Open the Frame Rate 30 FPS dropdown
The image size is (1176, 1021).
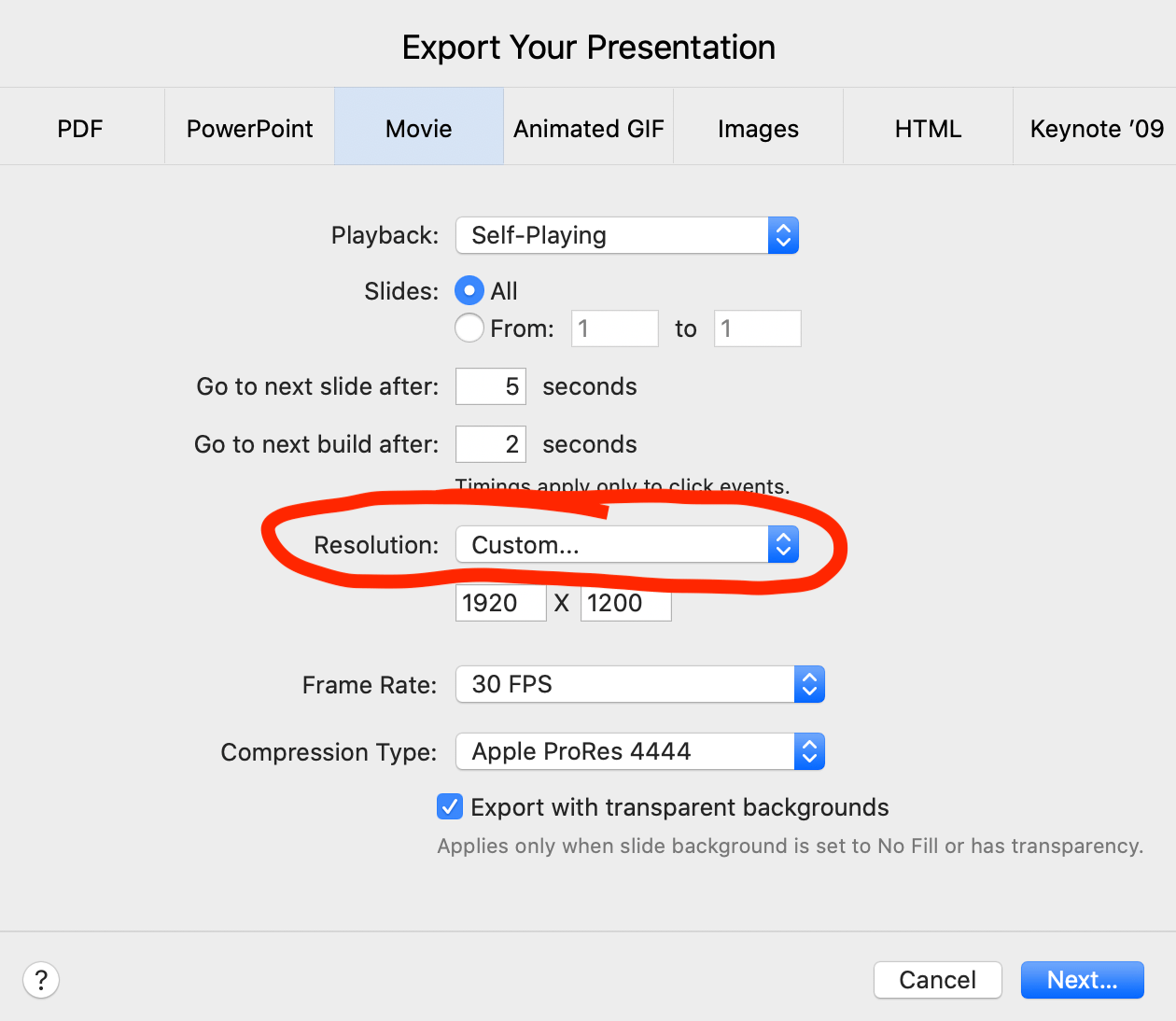[640, 684]
